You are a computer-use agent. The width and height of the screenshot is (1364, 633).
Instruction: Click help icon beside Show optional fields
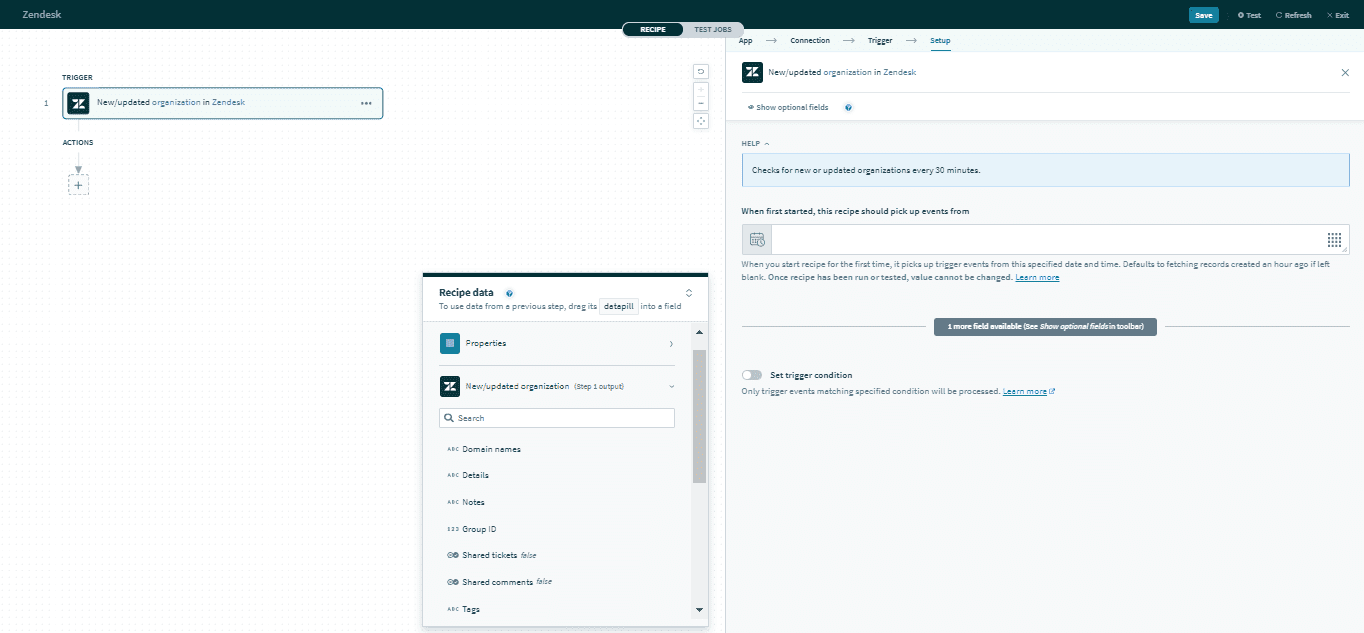pos(848,107)
